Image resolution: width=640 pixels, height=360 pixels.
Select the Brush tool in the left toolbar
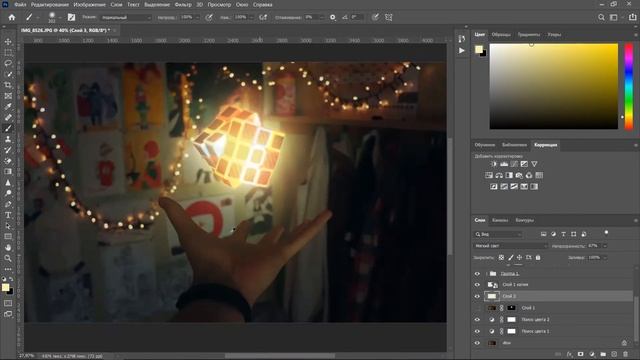[x=8, y=128]
